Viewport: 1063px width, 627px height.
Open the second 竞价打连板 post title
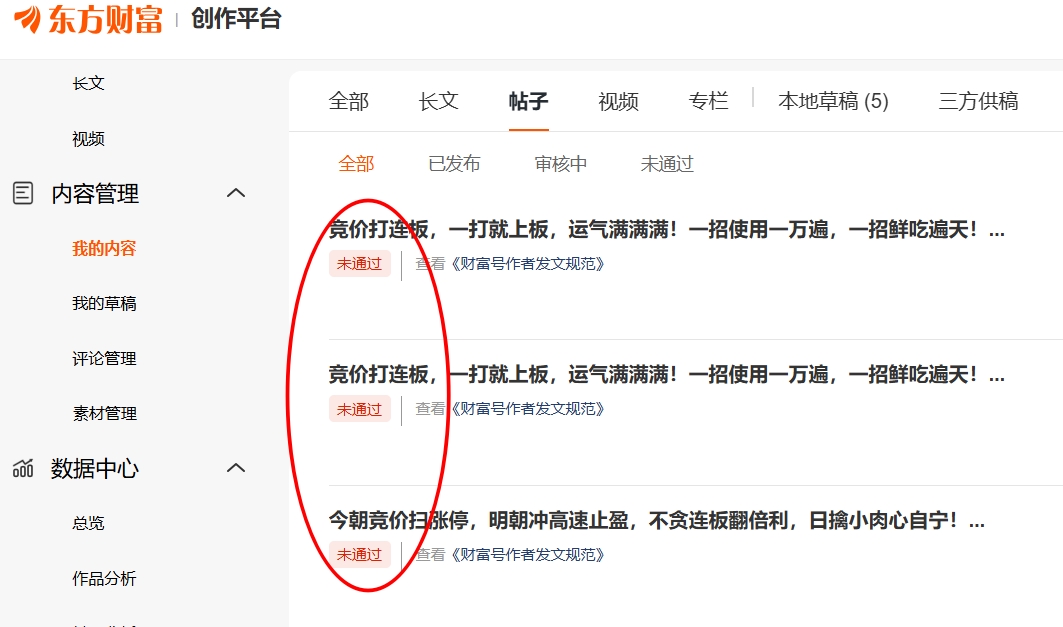[666, 374]
